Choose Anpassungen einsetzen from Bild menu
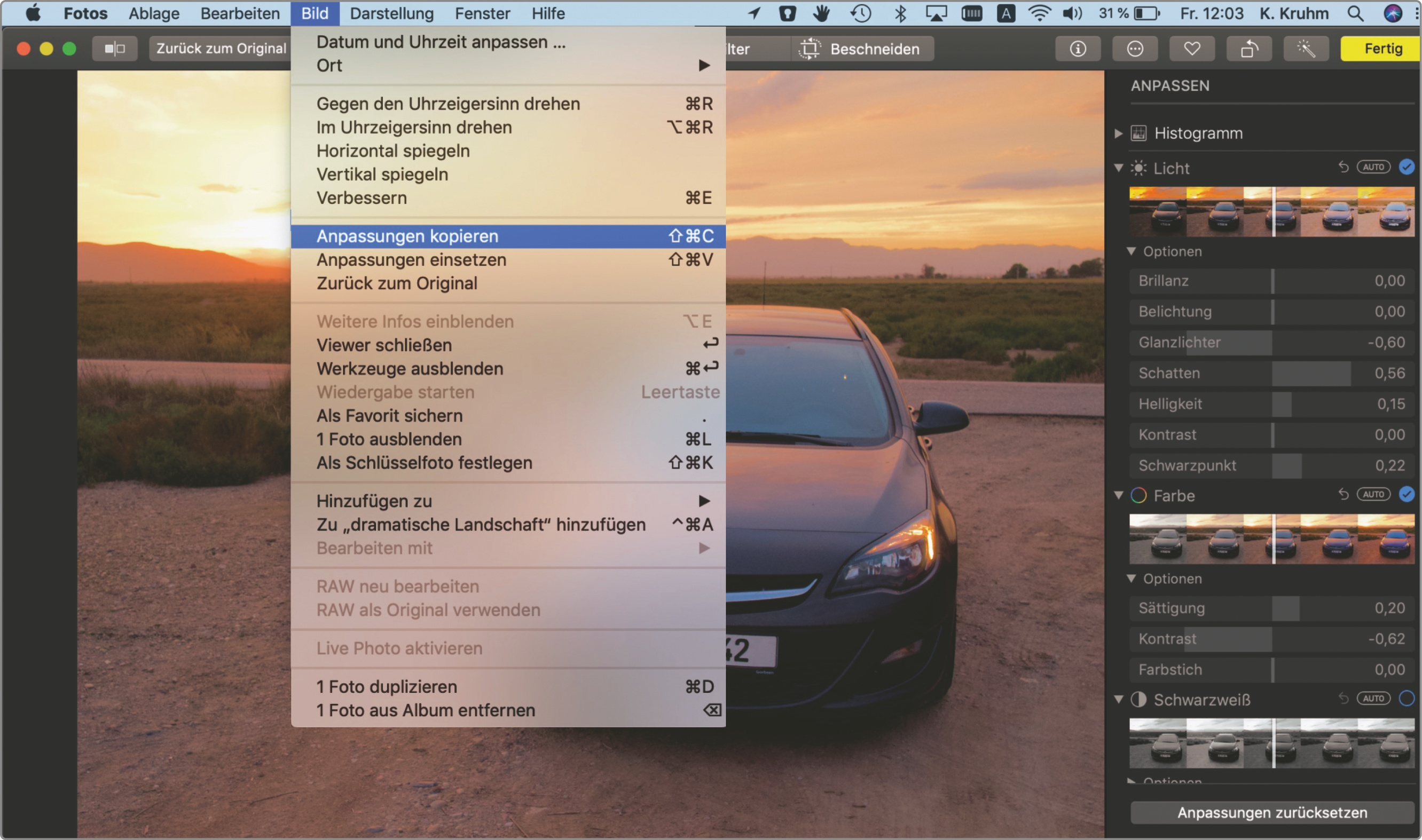The width and height of the screenshot is (1422, 840). pyautogui.click(x=411, y=260)
